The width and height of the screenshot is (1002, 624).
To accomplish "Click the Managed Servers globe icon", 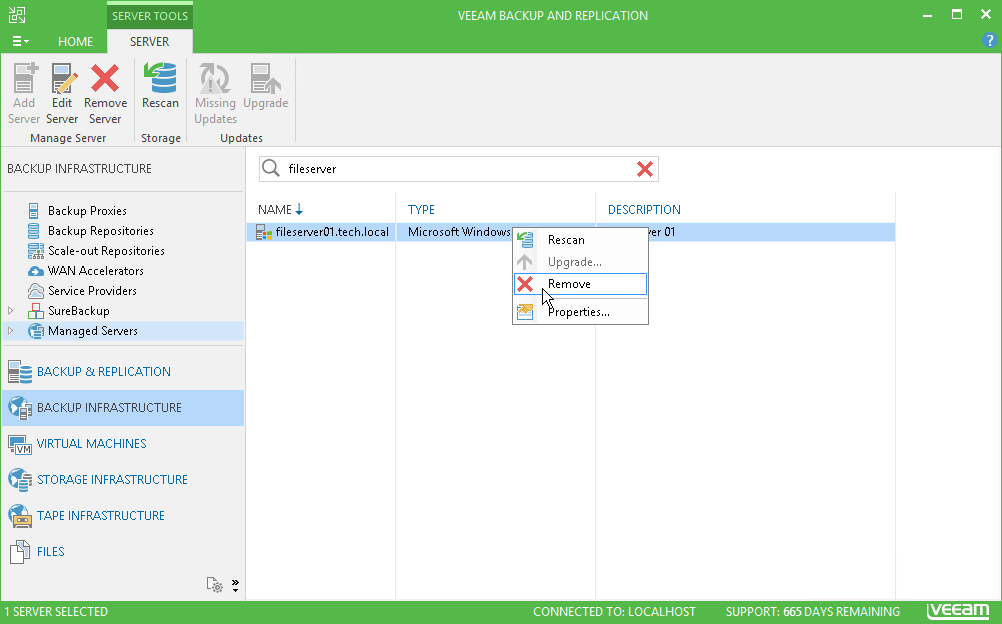I will pos(36,331).
